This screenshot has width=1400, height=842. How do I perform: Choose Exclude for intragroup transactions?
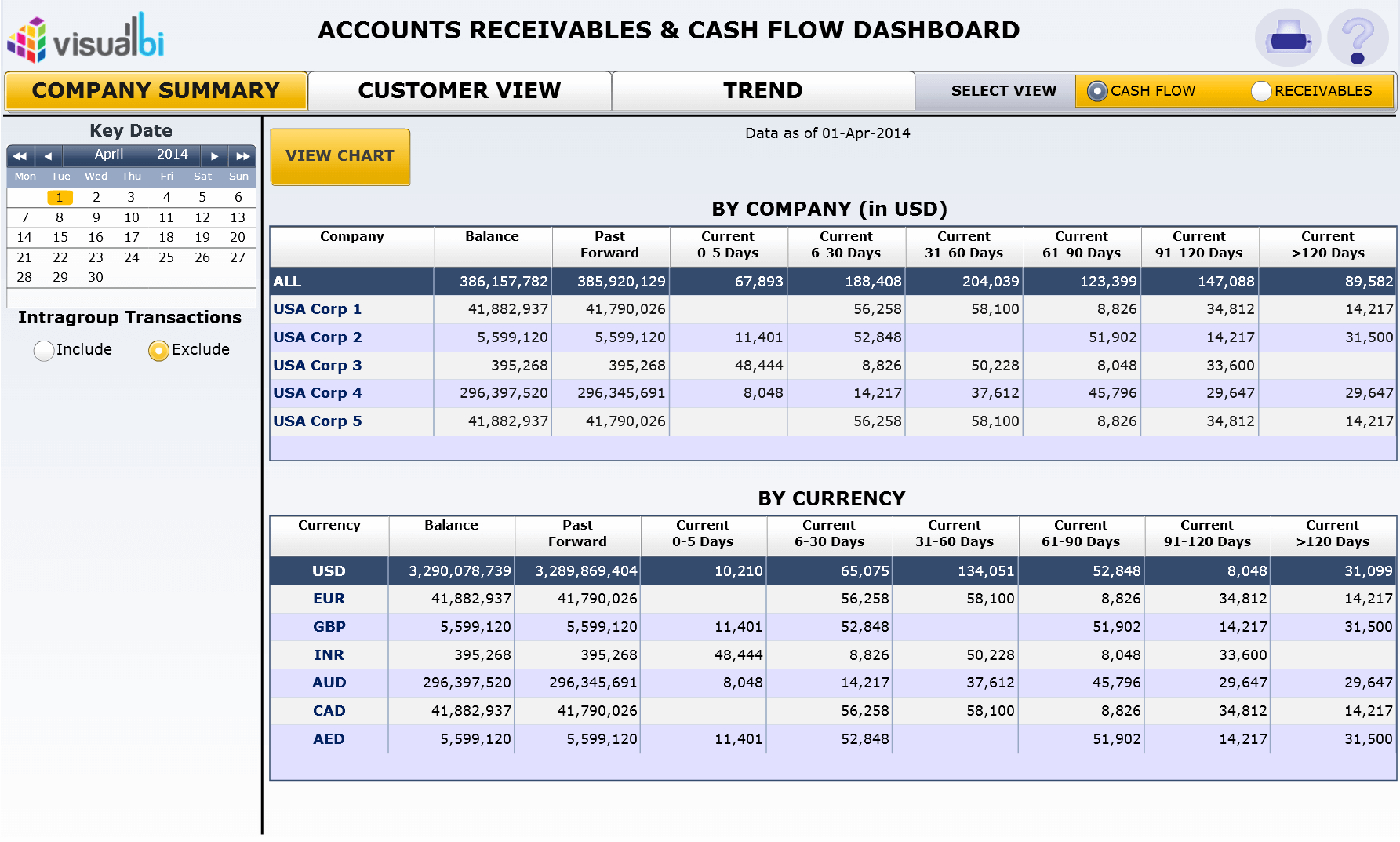point(158,350)
